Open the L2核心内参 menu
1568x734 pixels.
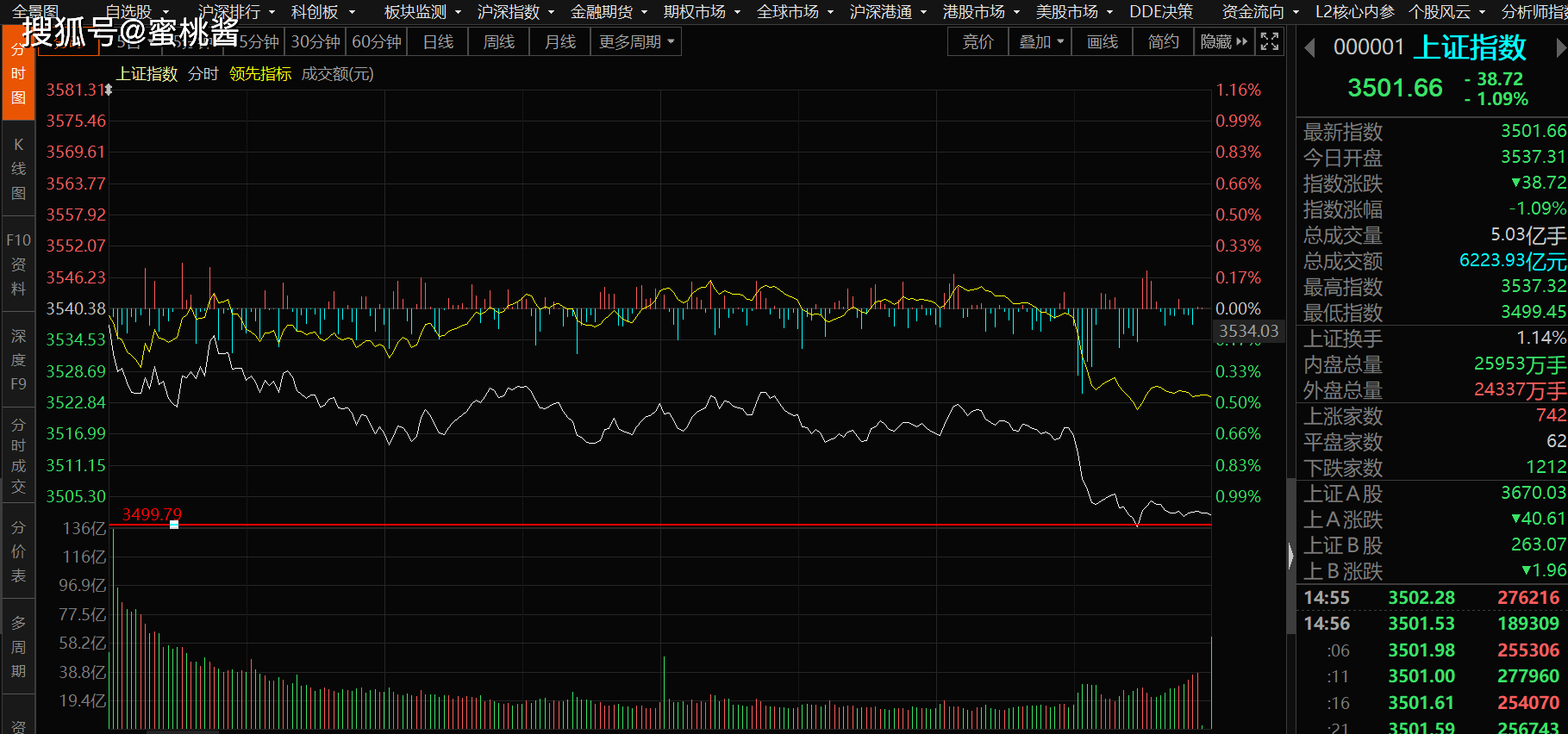point(1355,12)
